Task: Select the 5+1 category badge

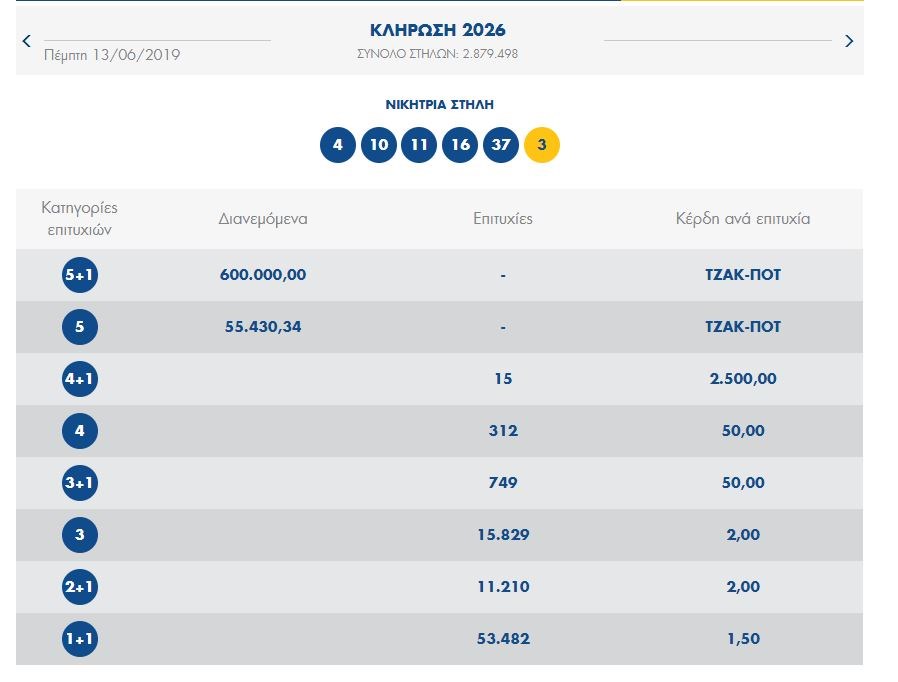Action: tap(80, 275)
